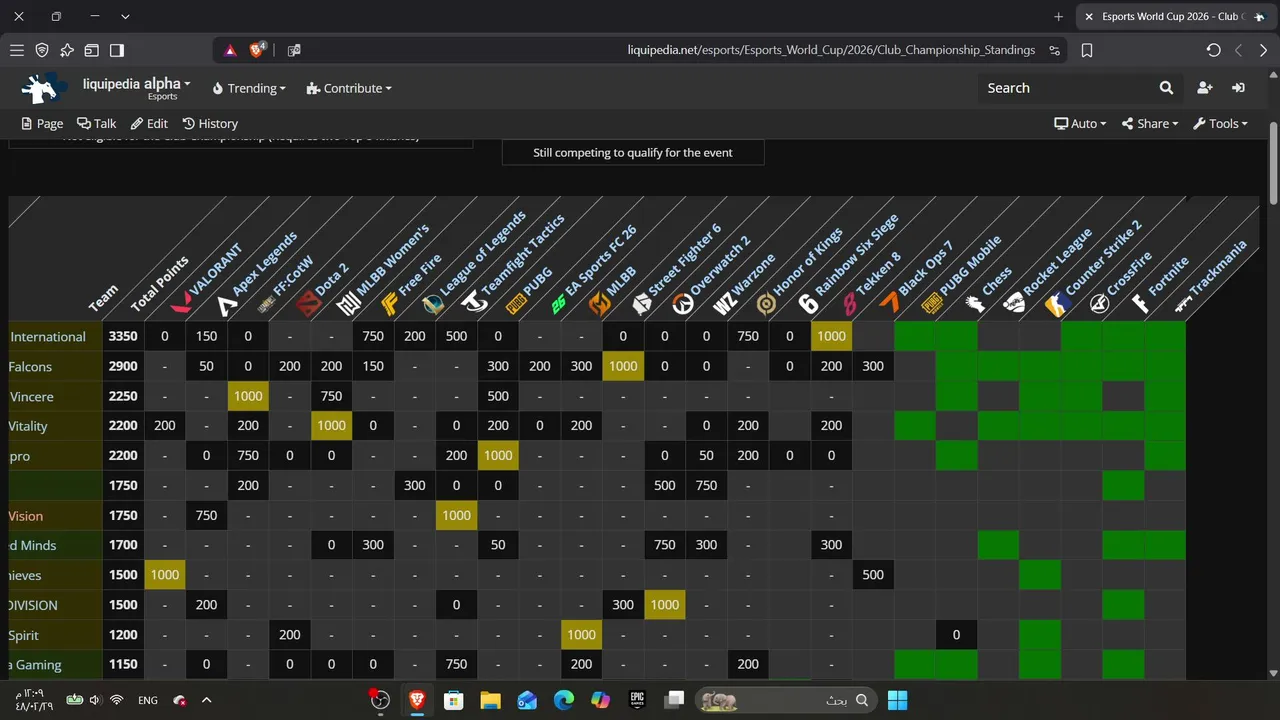Click the 'Still competing to qualify' legend box
The height and width of the screenshot is (720, 1280).
633,152
